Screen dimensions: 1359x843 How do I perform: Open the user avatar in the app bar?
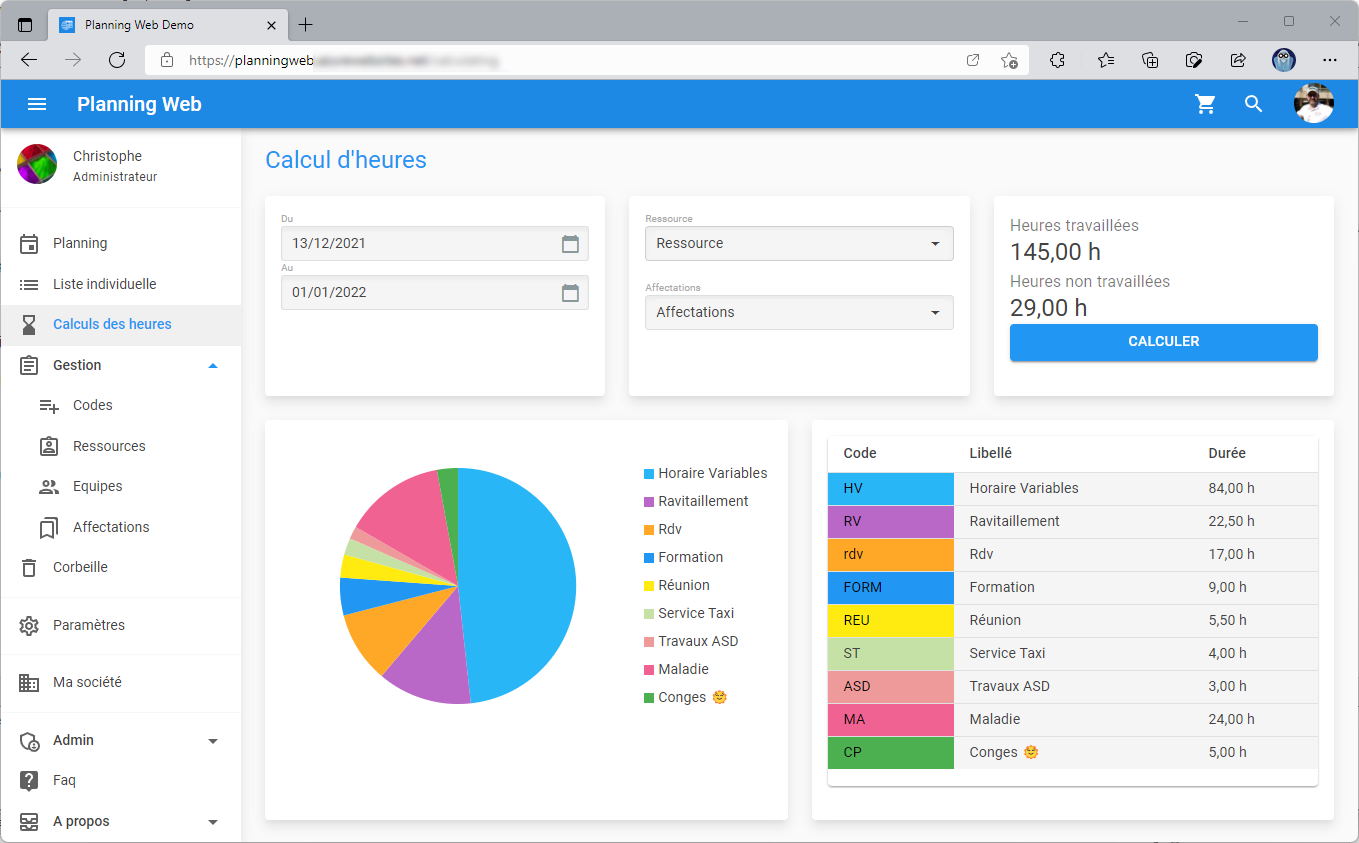tap(1313, 104)
